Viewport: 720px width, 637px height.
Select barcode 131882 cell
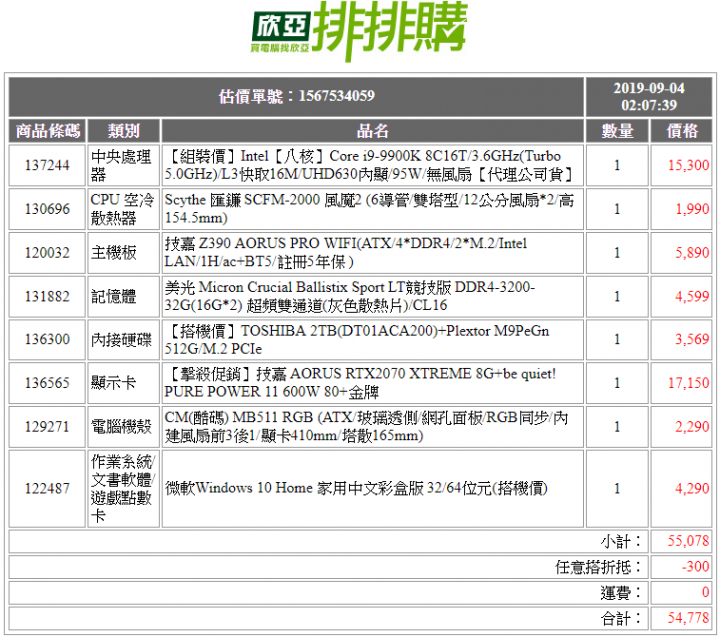(x=47, y=296)
